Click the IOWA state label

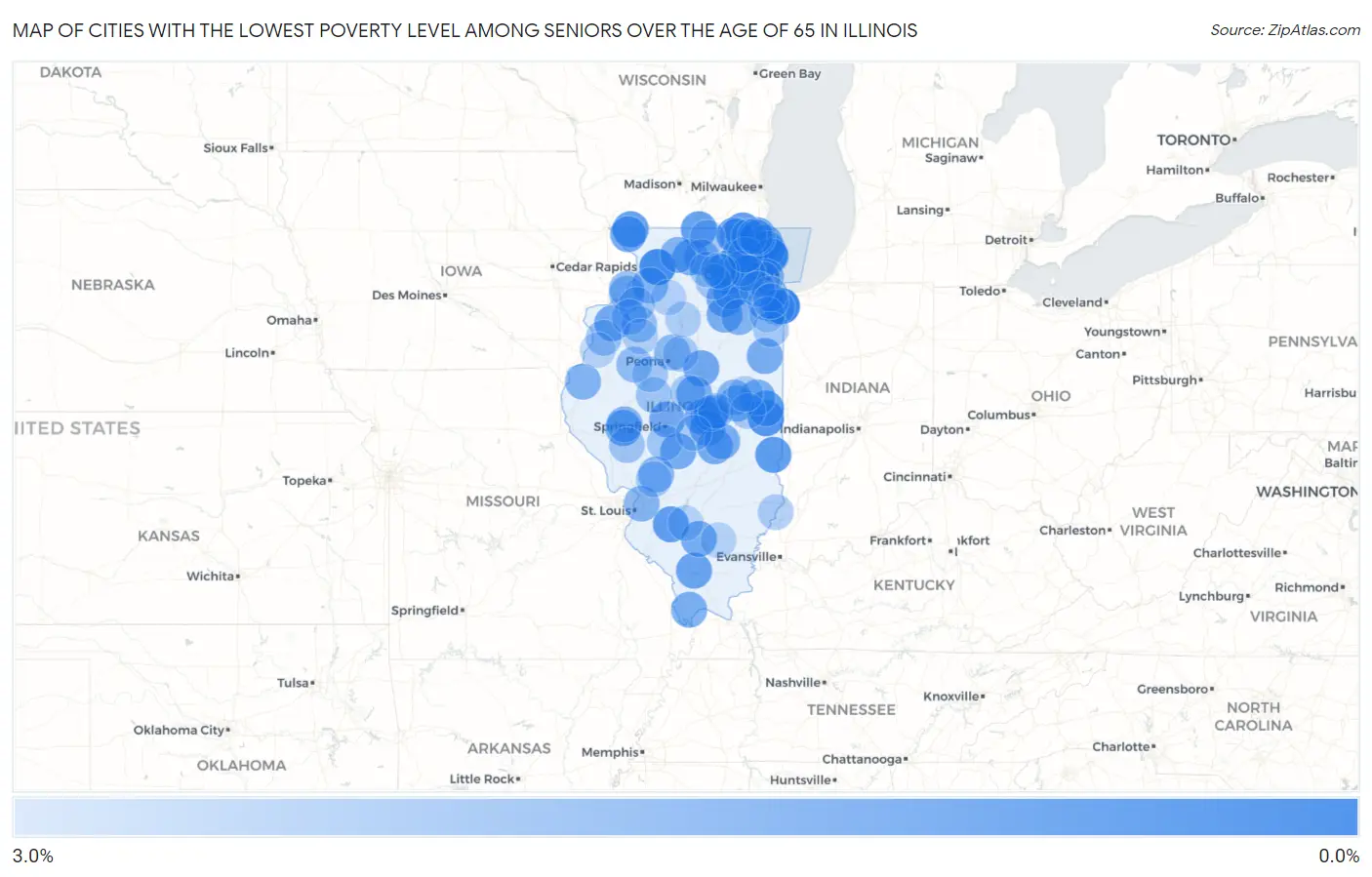461,271
